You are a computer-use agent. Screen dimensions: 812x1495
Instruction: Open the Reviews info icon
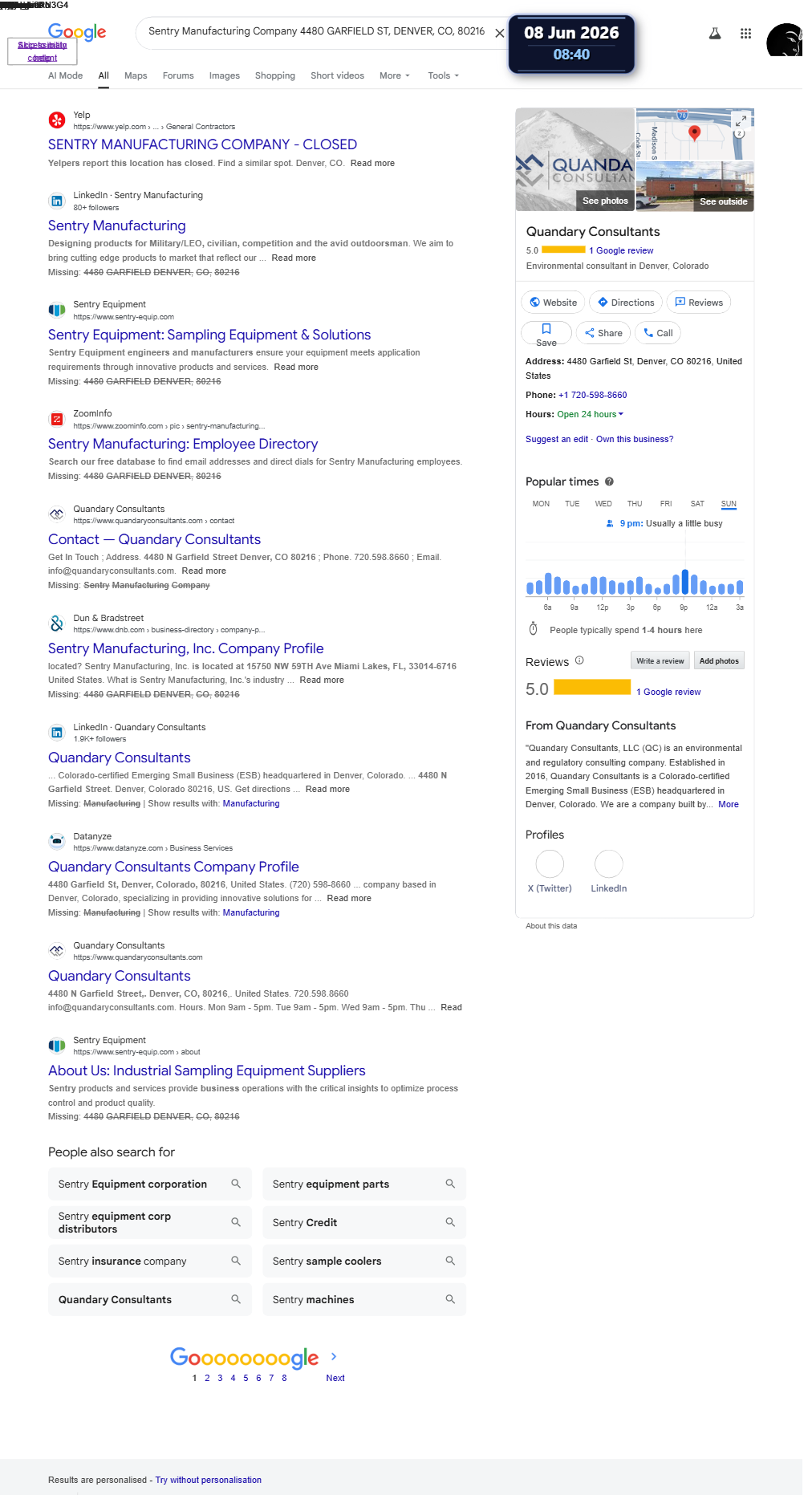click(579, 660)
